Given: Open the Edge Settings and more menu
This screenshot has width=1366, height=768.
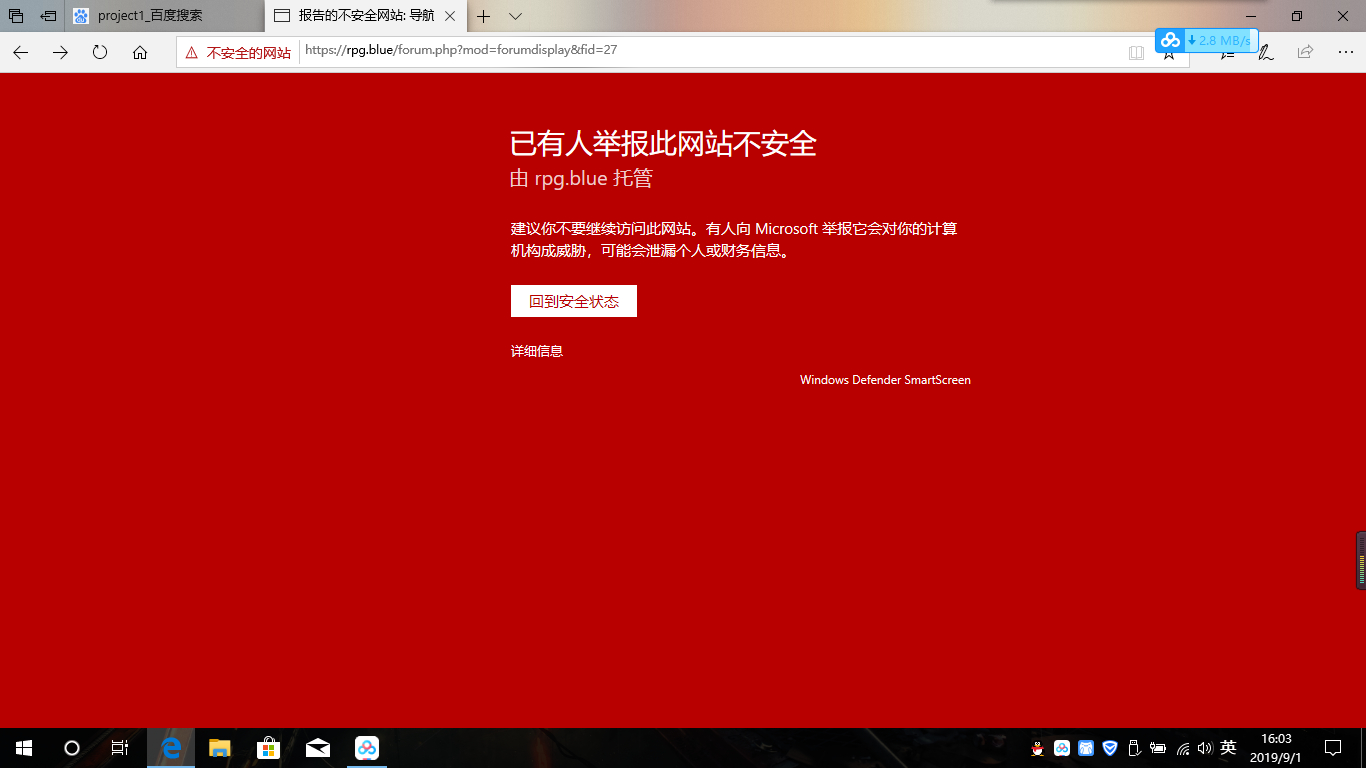Looking at the screenshot, I should (x=1344, y=52).
